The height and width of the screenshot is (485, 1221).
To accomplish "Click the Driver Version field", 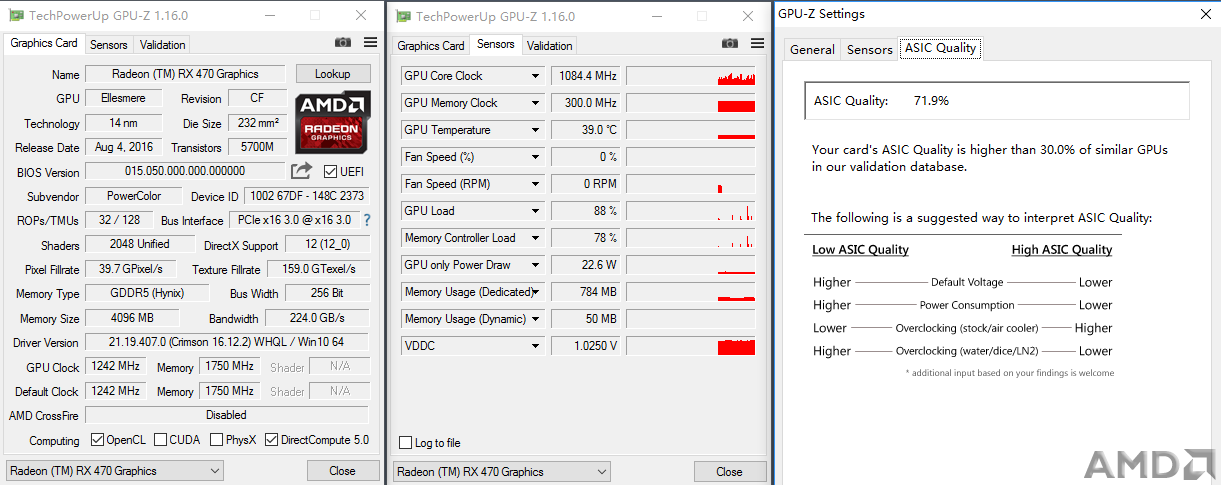I will [227, 342].
